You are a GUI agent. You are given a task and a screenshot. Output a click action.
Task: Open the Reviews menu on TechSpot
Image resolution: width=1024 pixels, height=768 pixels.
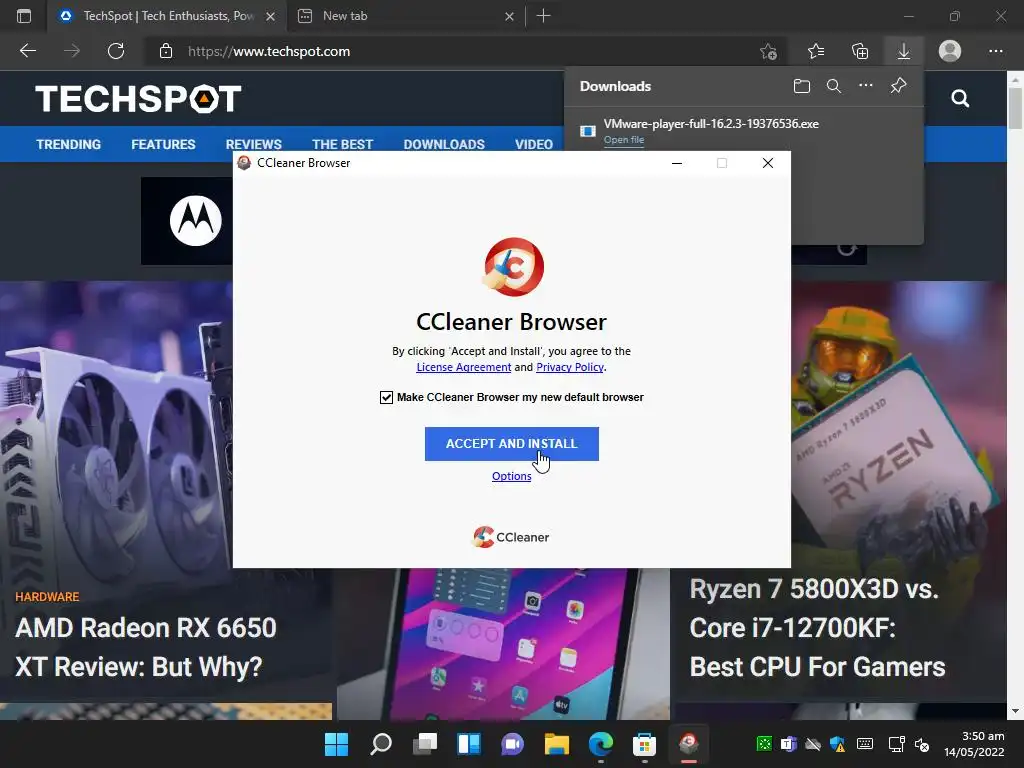click(x=253, y=144)
